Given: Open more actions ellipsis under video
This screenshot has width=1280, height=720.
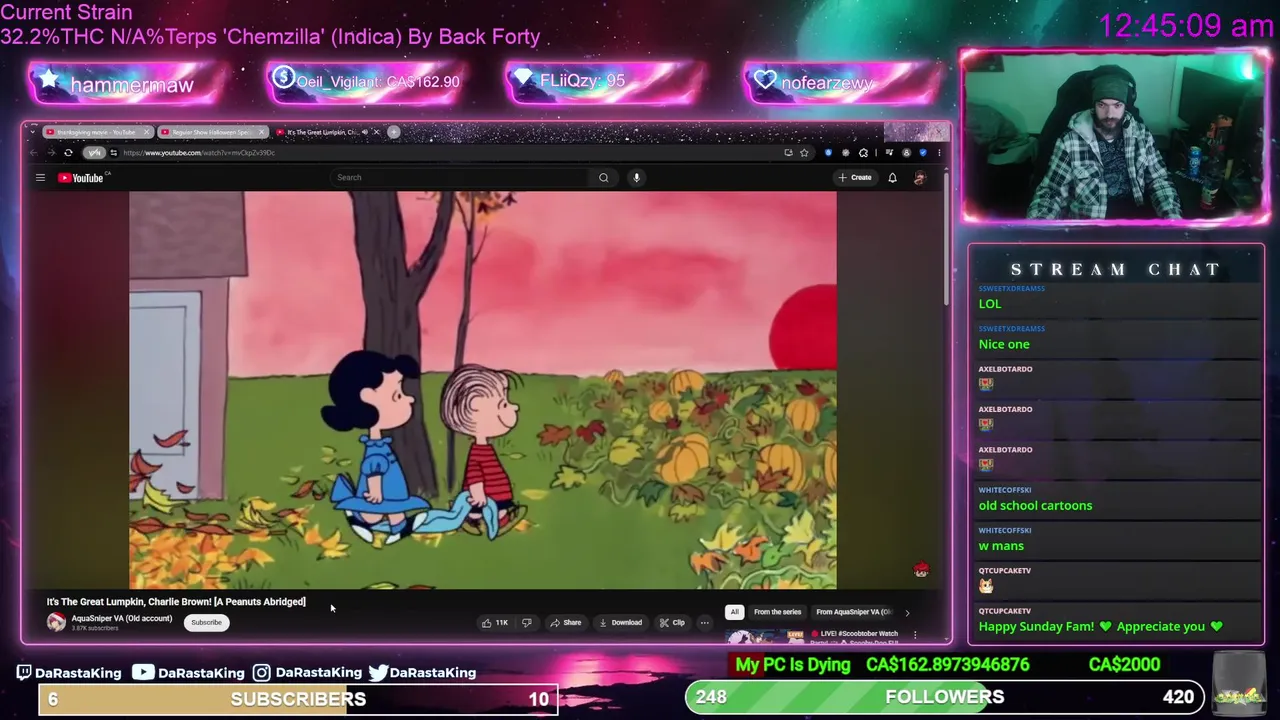Looking at the screenshot, I should click(704, 623).
